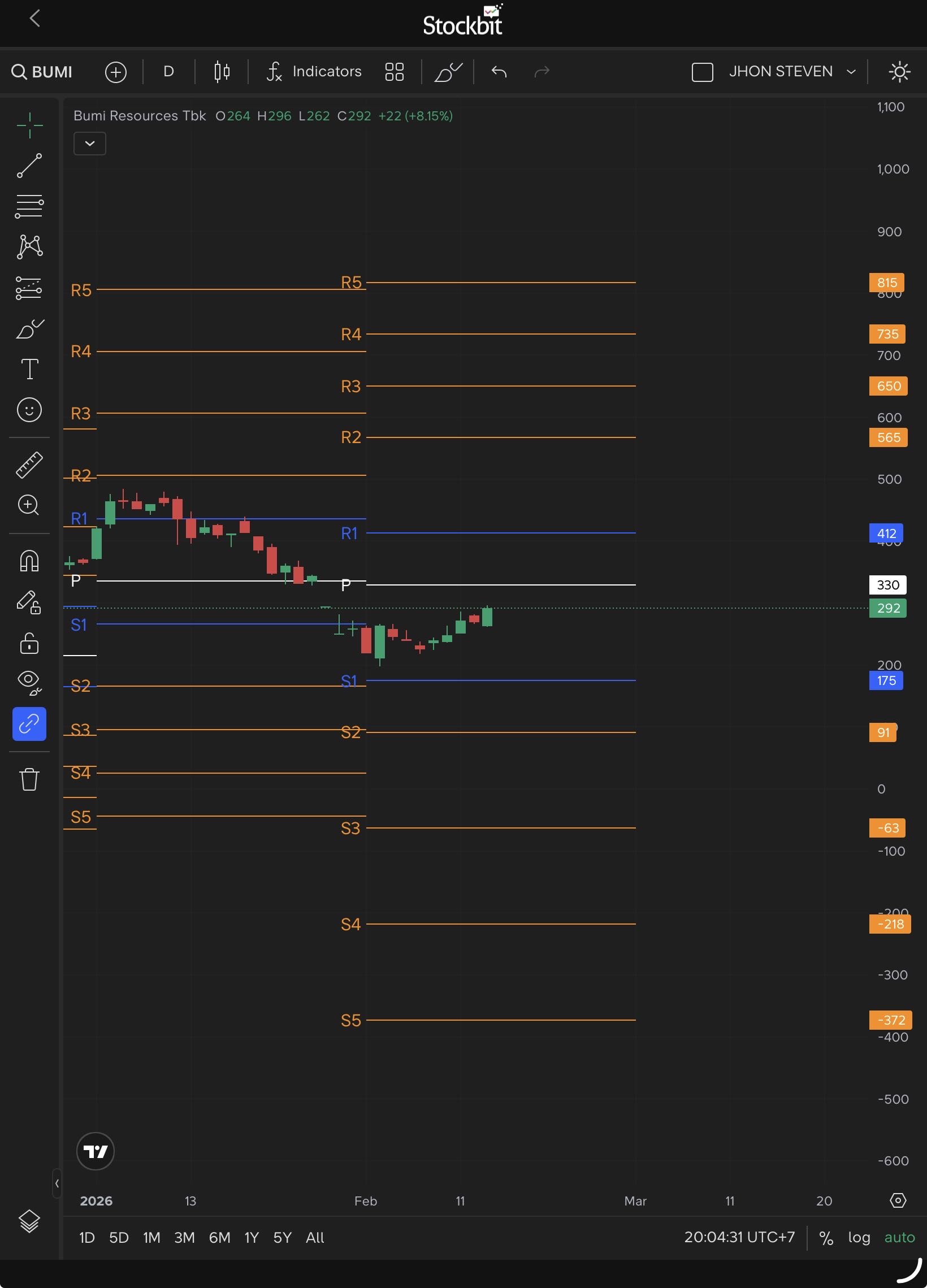Open the Indicators menu
This screenshot has width=927, height=1288.
tap(314, 72)
